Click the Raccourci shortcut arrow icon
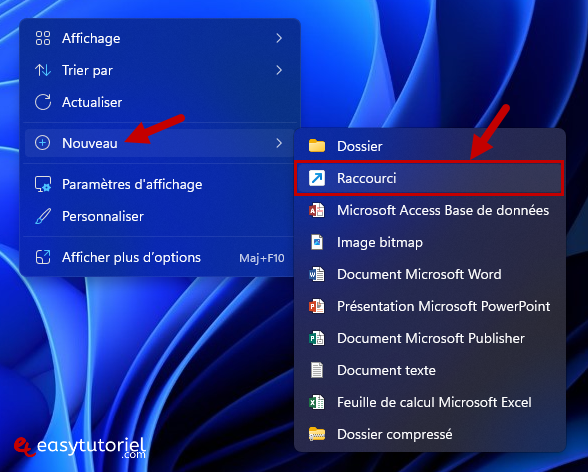This screenshot has width=588, height=472. (317, 178)
